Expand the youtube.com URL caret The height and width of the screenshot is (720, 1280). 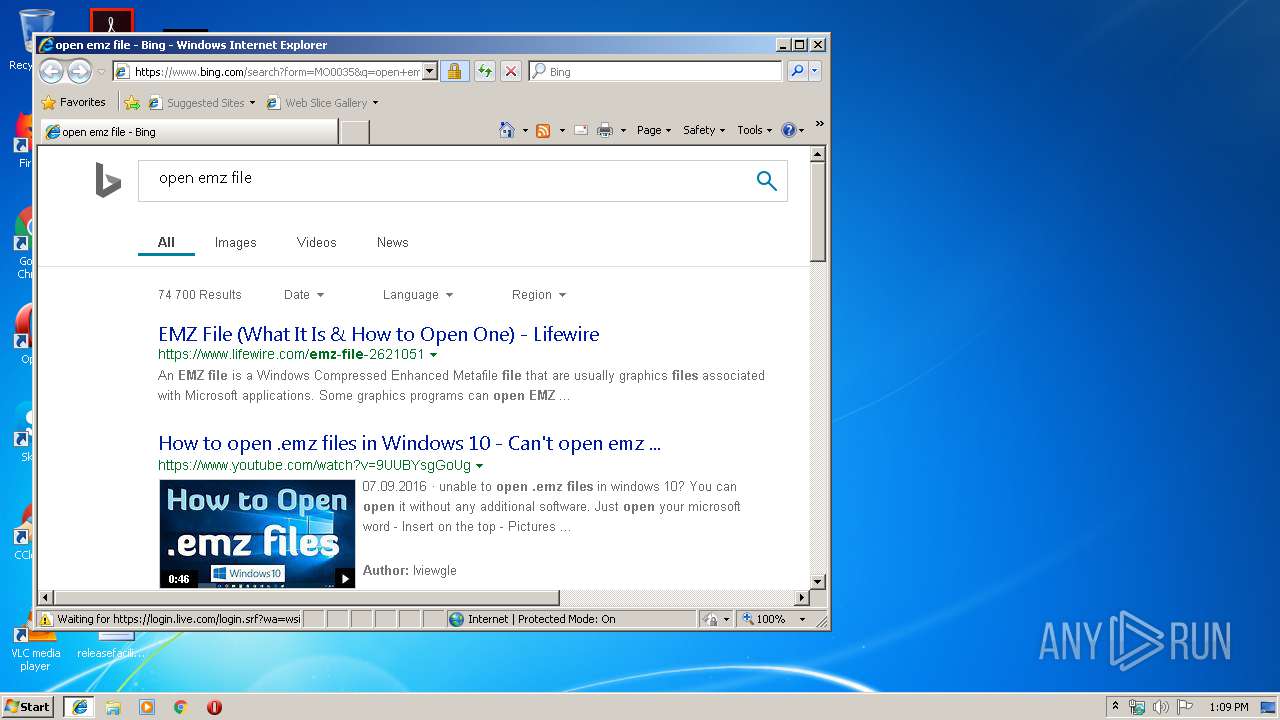[x=479, y=466]
